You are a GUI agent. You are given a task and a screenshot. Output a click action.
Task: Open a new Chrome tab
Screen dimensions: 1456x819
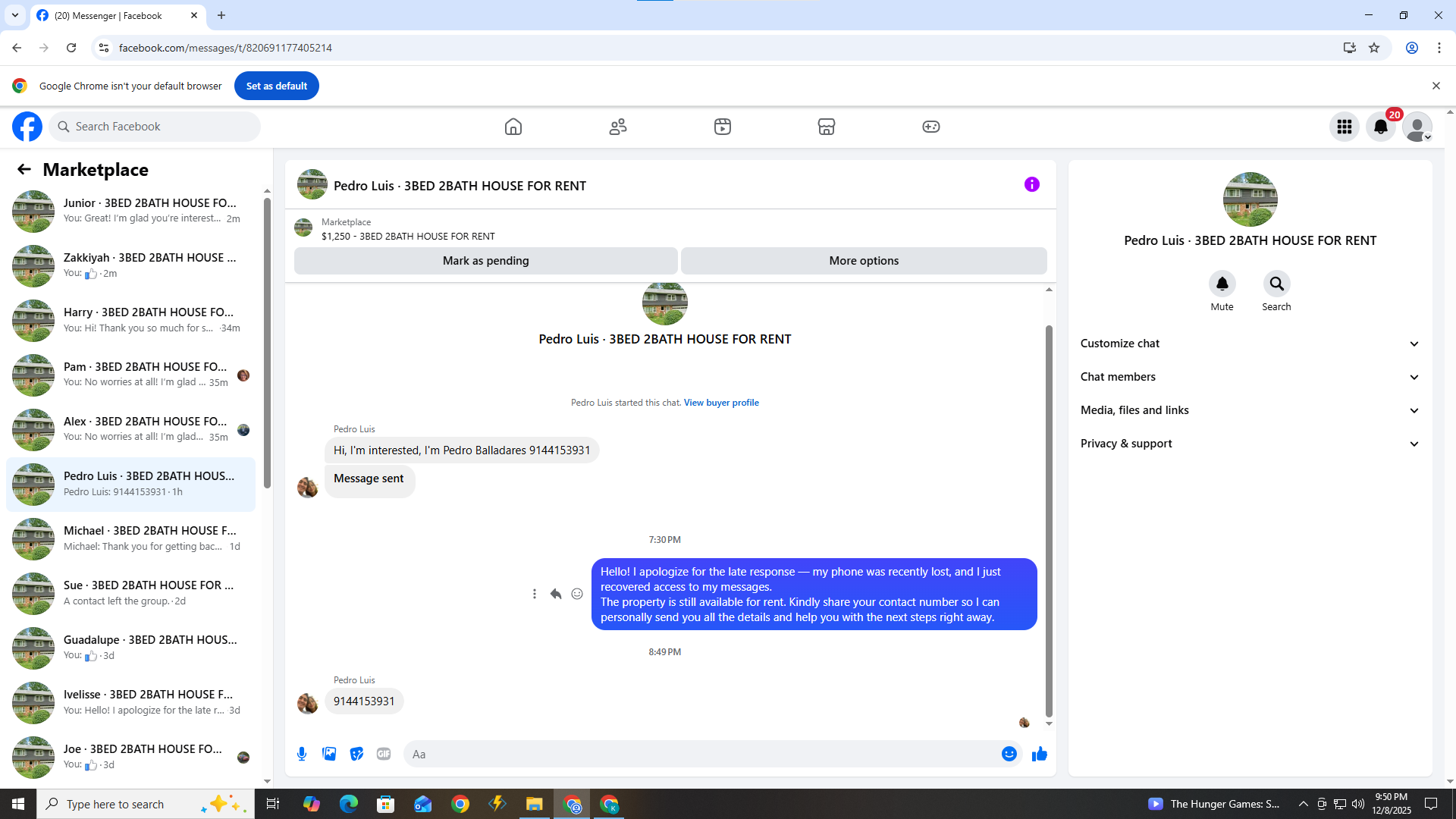click(221, 15)
